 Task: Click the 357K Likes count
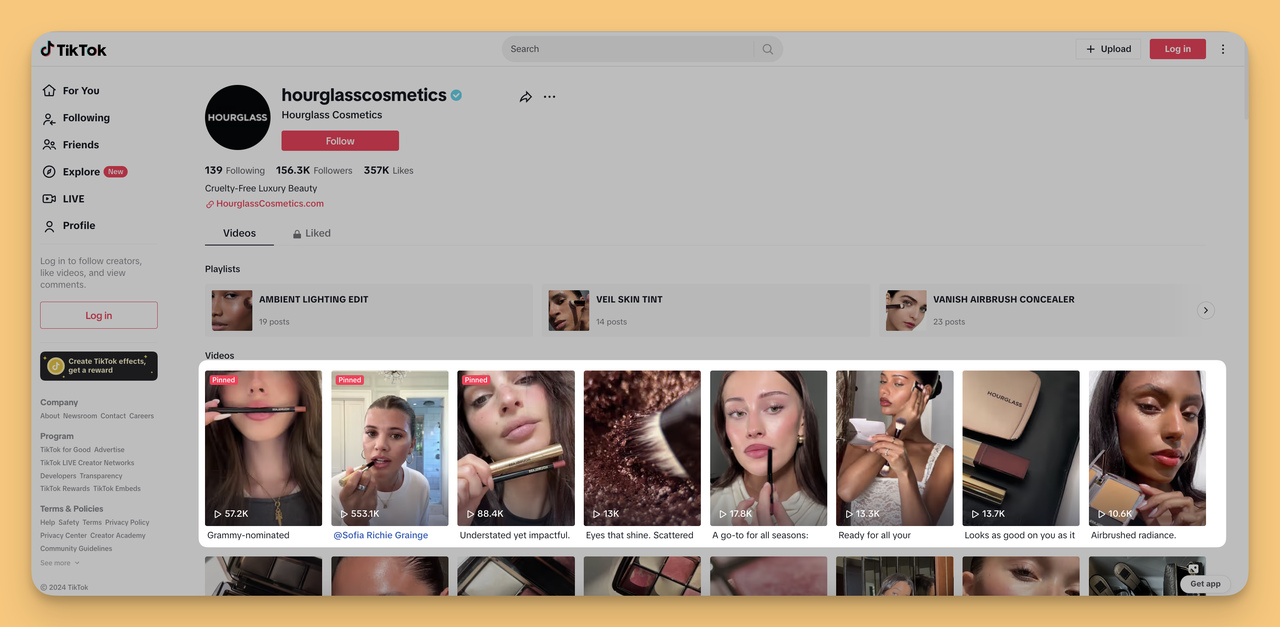pyautogui.click(x=388, y=171)
